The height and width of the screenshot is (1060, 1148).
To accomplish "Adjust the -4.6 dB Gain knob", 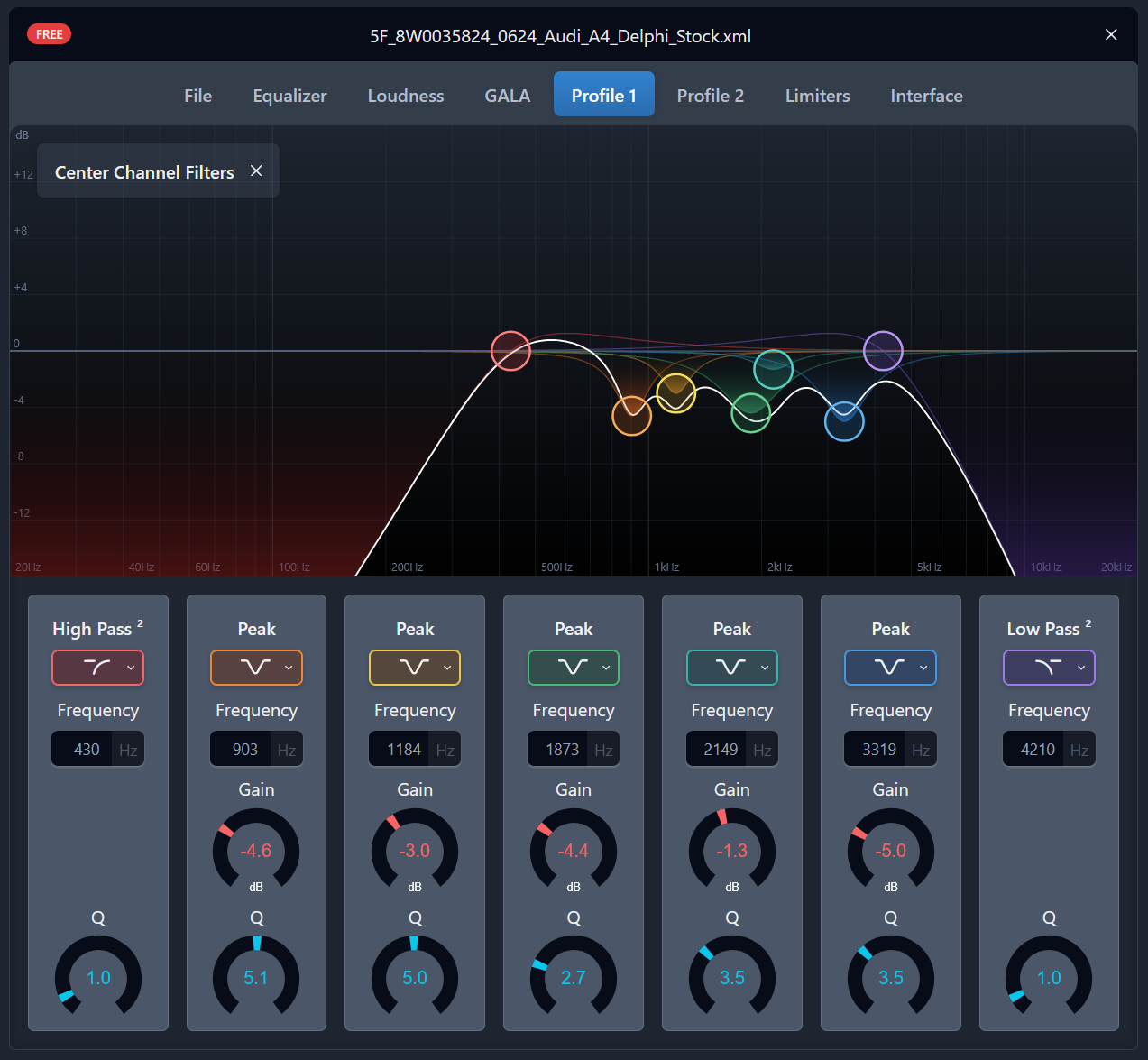I will [256, 850].
